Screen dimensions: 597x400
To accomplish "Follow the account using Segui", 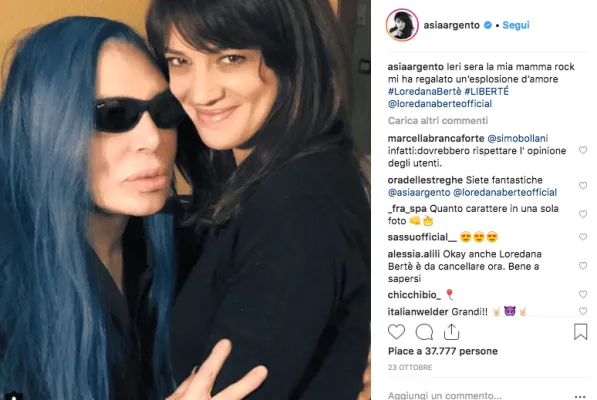I will (x=516, y=25).
